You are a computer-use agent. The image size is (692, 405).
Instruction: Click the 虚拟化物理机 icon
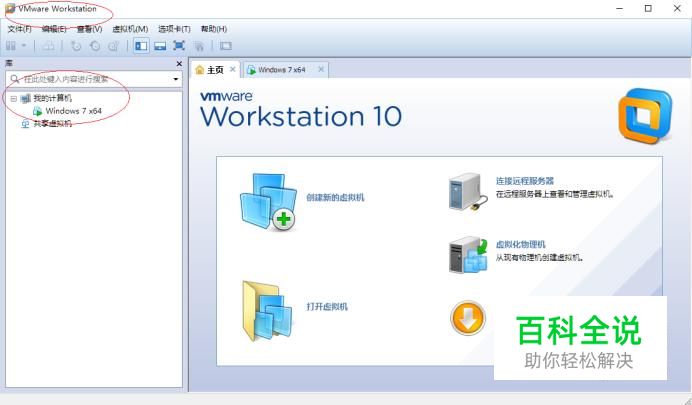(x=468, y=255)
